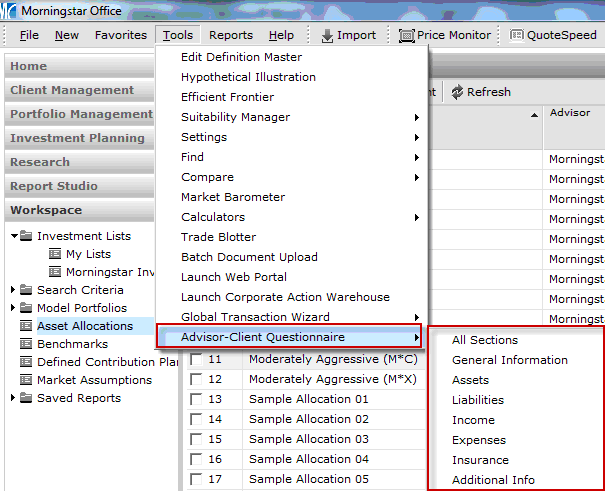Viewport: 605px width, 491px height.
Task: Select the Market Assumptions item icon
Action: tap(26, 380)
